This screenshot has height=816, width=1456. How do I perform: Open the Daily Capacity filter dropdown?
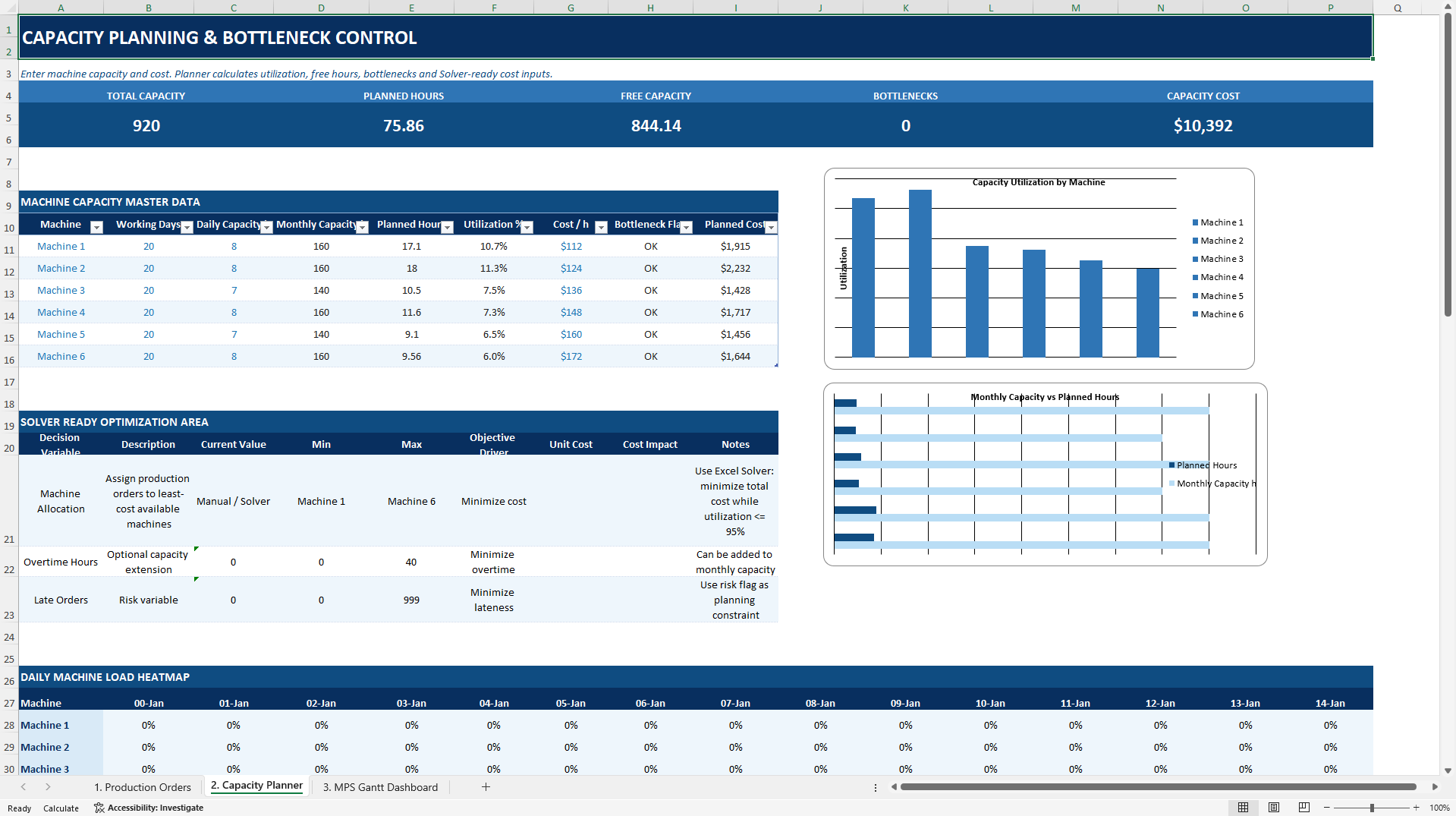[266, 227]
